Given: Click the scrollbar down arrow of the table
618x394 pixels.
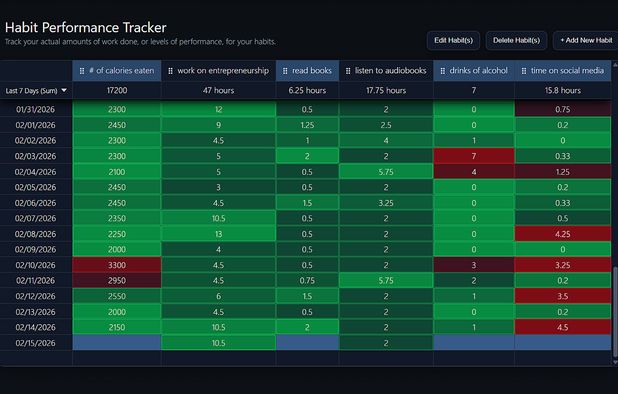Looking at the screenshot, I should 615,362.
